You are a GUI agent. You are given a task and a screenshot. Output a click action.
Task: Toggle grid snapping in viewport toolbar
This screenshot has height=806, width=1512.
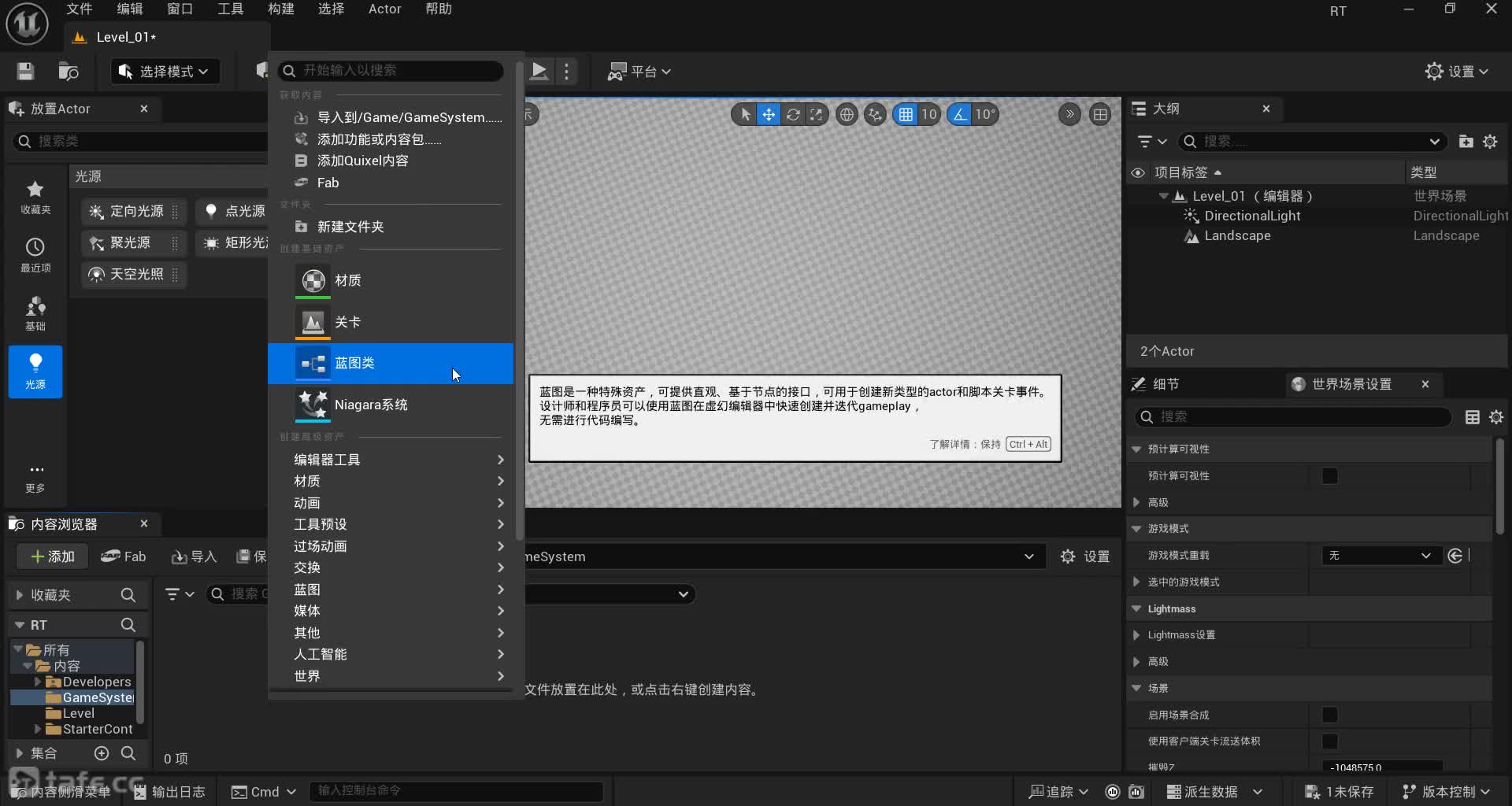[x=906, y=115]
